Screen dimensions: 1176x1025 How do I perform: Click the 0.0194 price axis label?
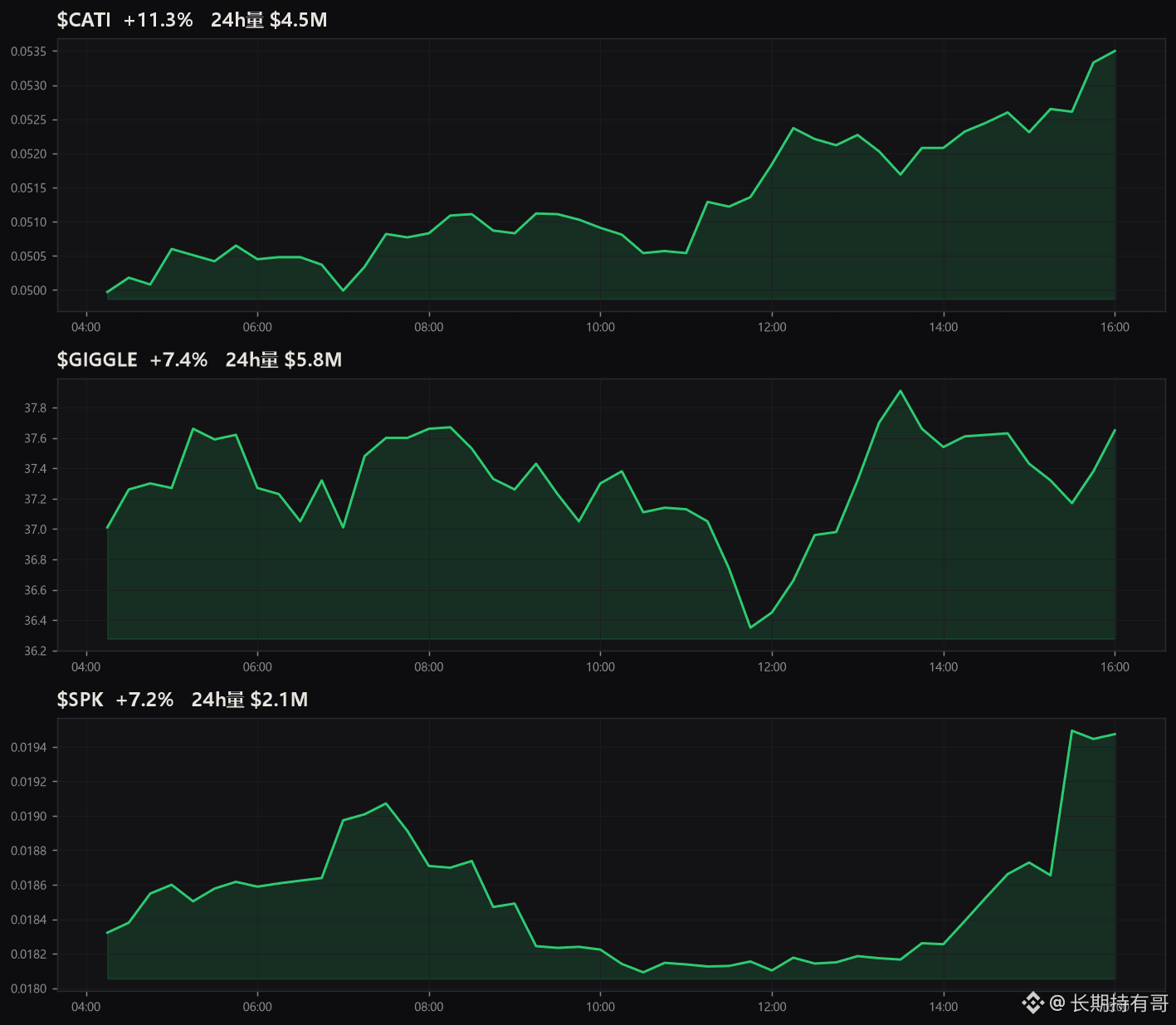point(28,748)
